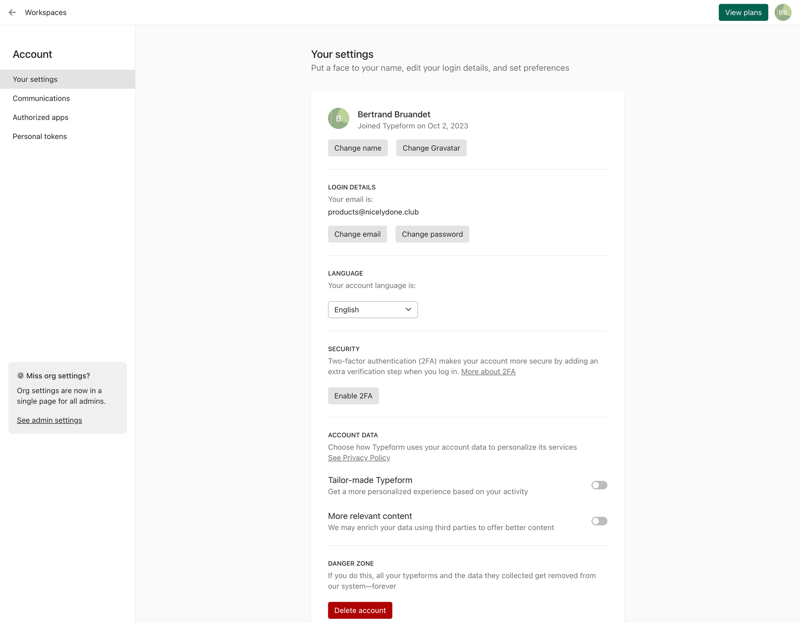Switch to Personal tokens
Image resolution: width=800 pixels, height=623 pixels.
pos(39,136)
